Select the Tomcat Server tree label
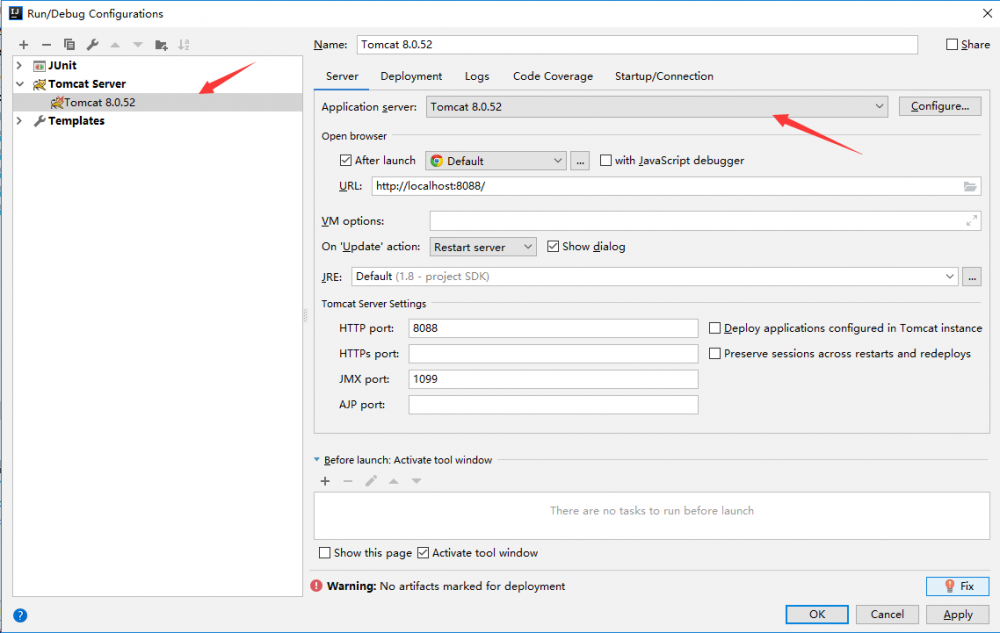The height and width of the screenshot is (633, 1000). pos(87,84)
